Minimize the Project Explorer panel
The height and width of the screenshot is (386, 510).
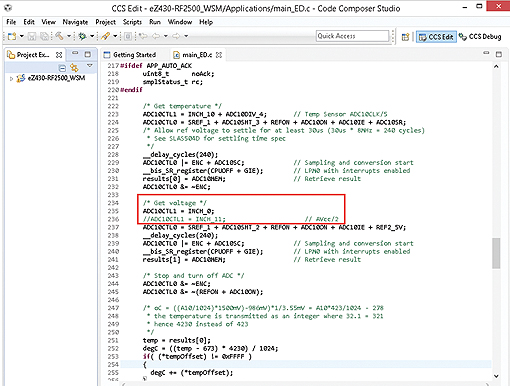pyautogui.click(x=75, y=54)
